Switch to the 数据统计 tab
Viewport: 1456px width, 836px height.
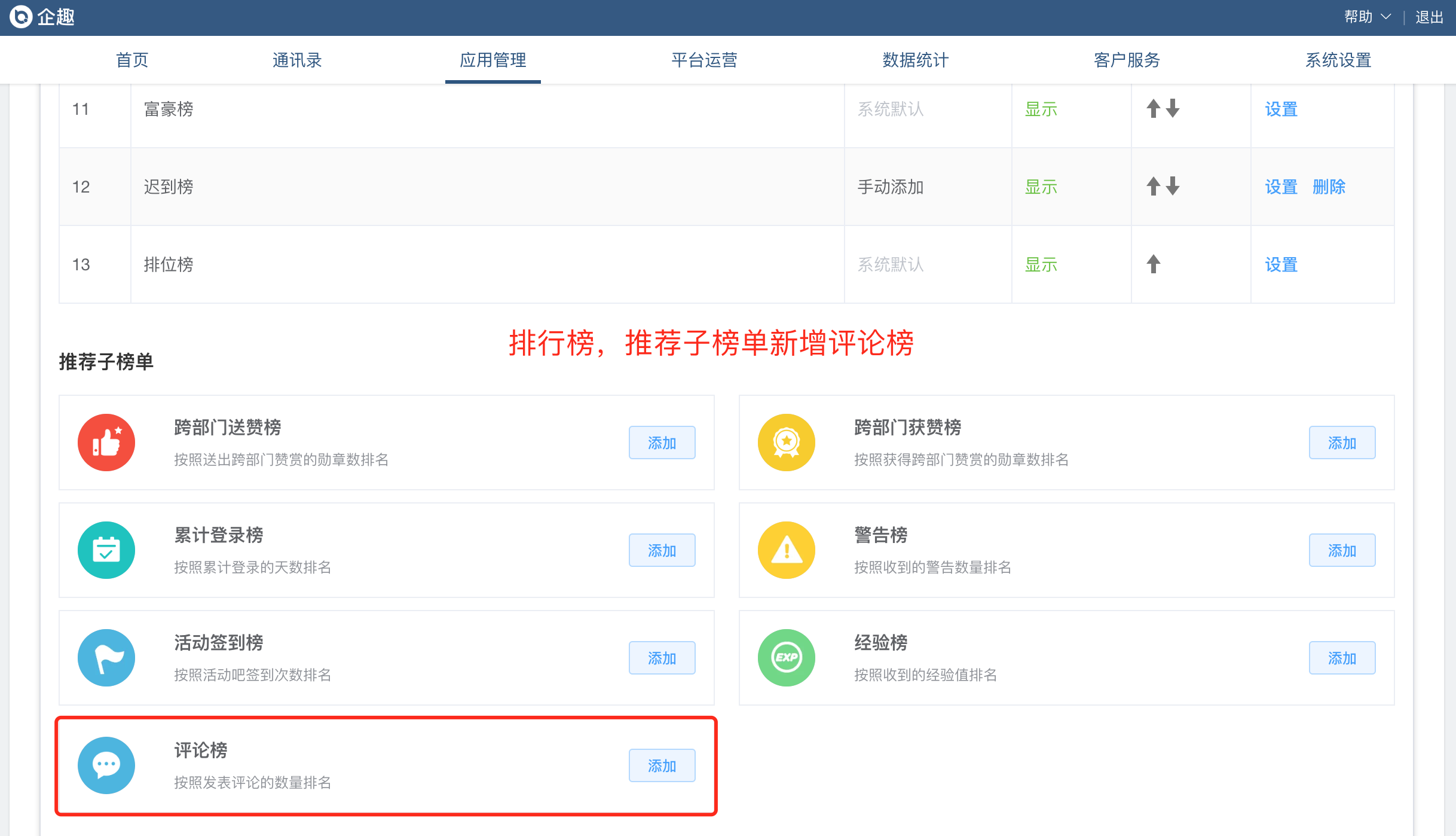(915, 60)
